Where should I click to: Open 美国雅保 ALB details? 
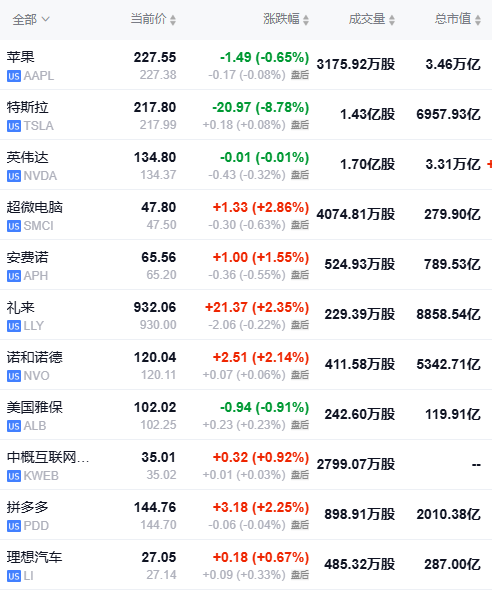[x=246, y=415]
